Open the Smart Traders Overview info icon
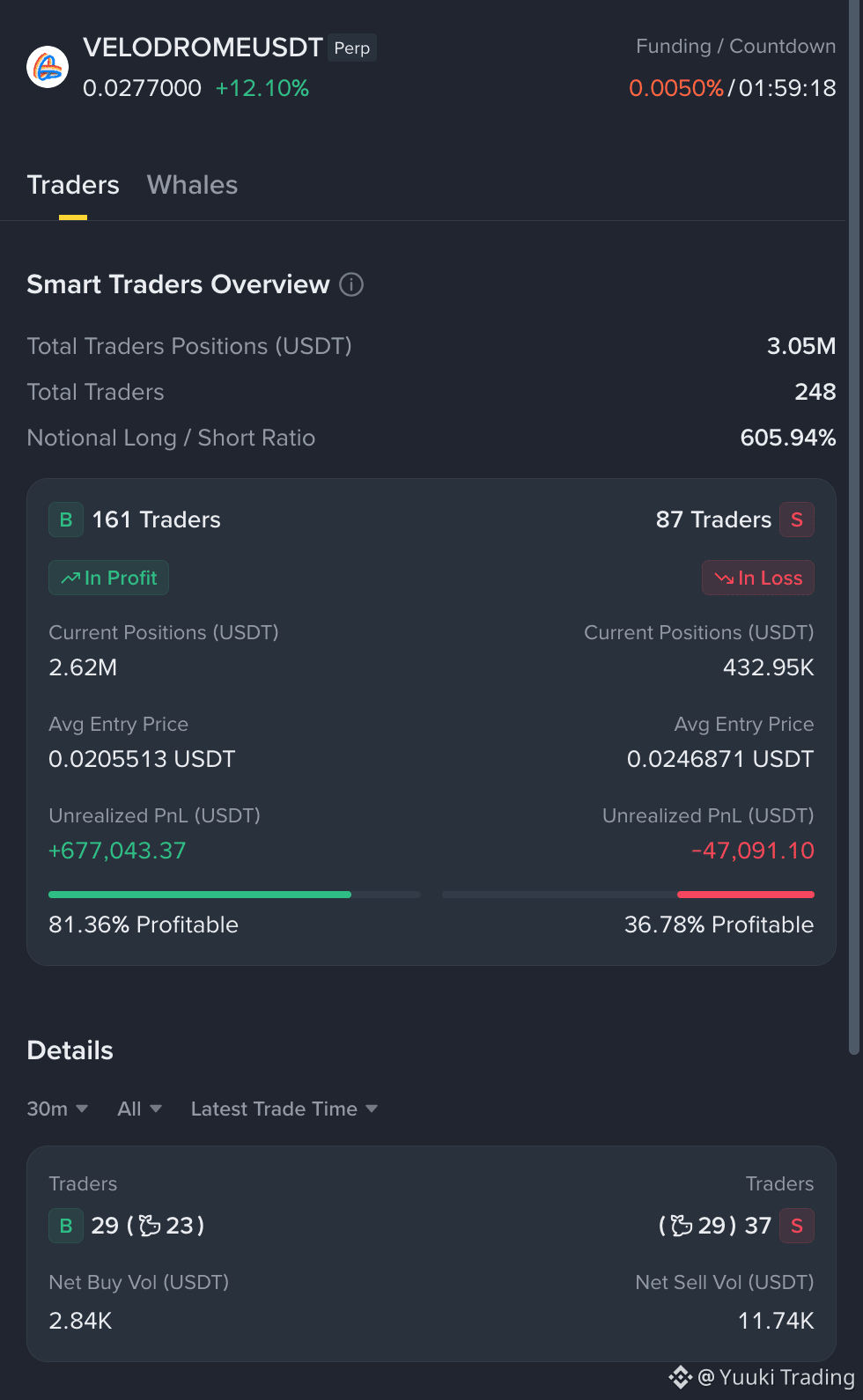 [351, 284]
